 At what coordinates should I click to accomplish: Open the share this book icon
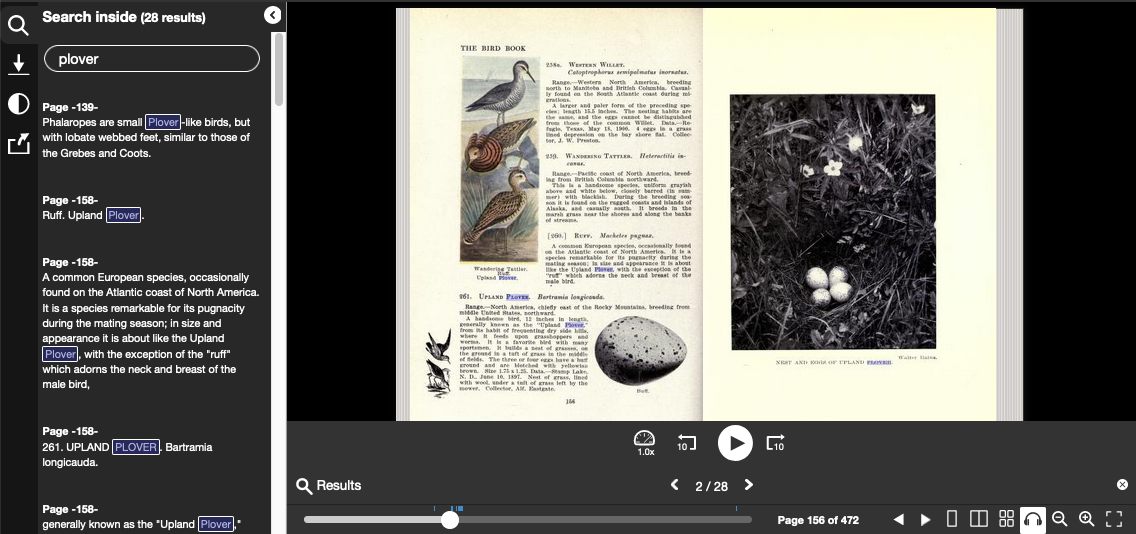[18, 143]
